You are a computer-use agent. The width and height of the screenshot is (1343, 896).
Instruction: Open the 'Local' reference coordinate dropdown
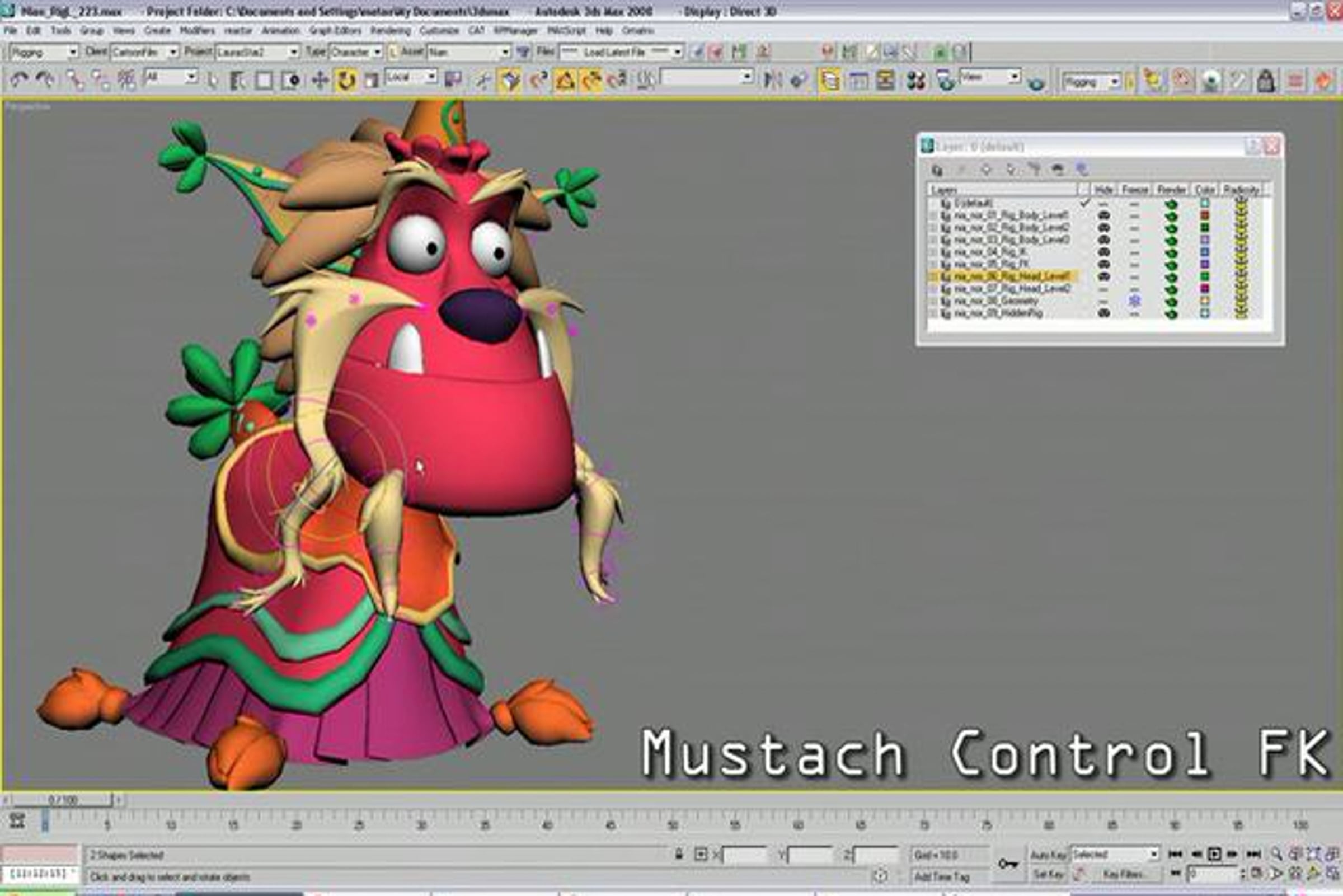click(x=411, y=77)
